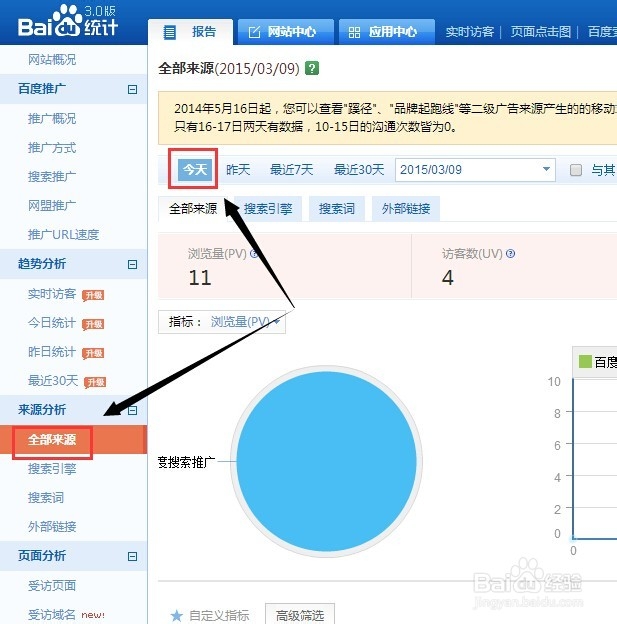This screenshot has height=624, width=617.
Task: Click the blue pie chart slice
Action: (x=326, y=462)
